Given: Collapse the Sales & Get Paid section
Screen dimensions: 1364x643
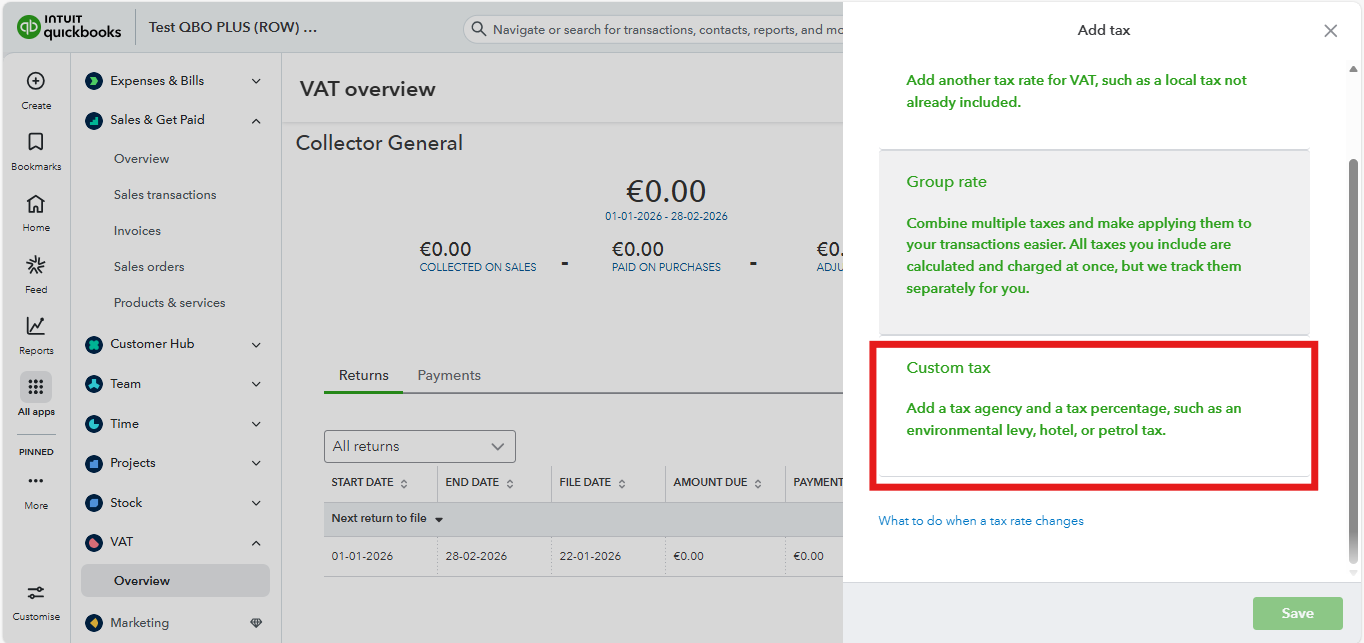Looking at the screenshot, I should coord(256,120).
